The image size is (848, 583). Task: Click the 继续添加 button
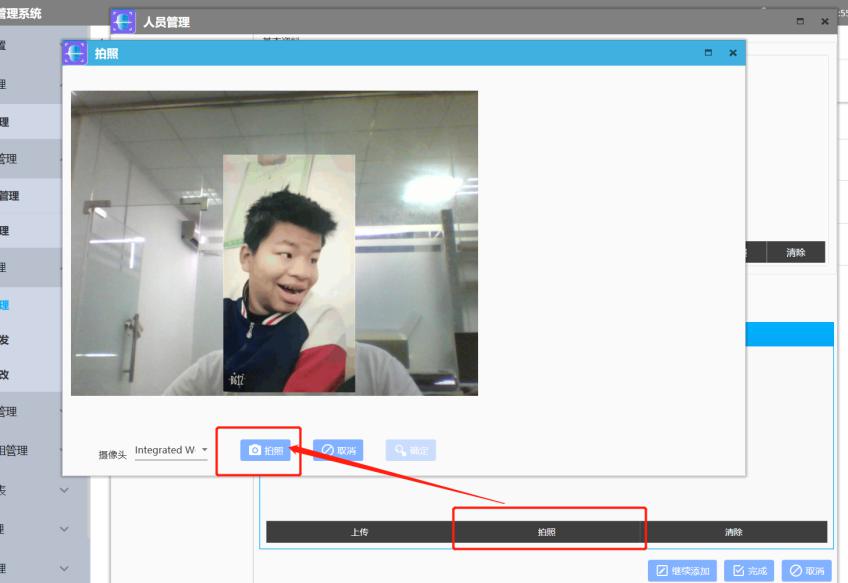[x=682, y=570]
